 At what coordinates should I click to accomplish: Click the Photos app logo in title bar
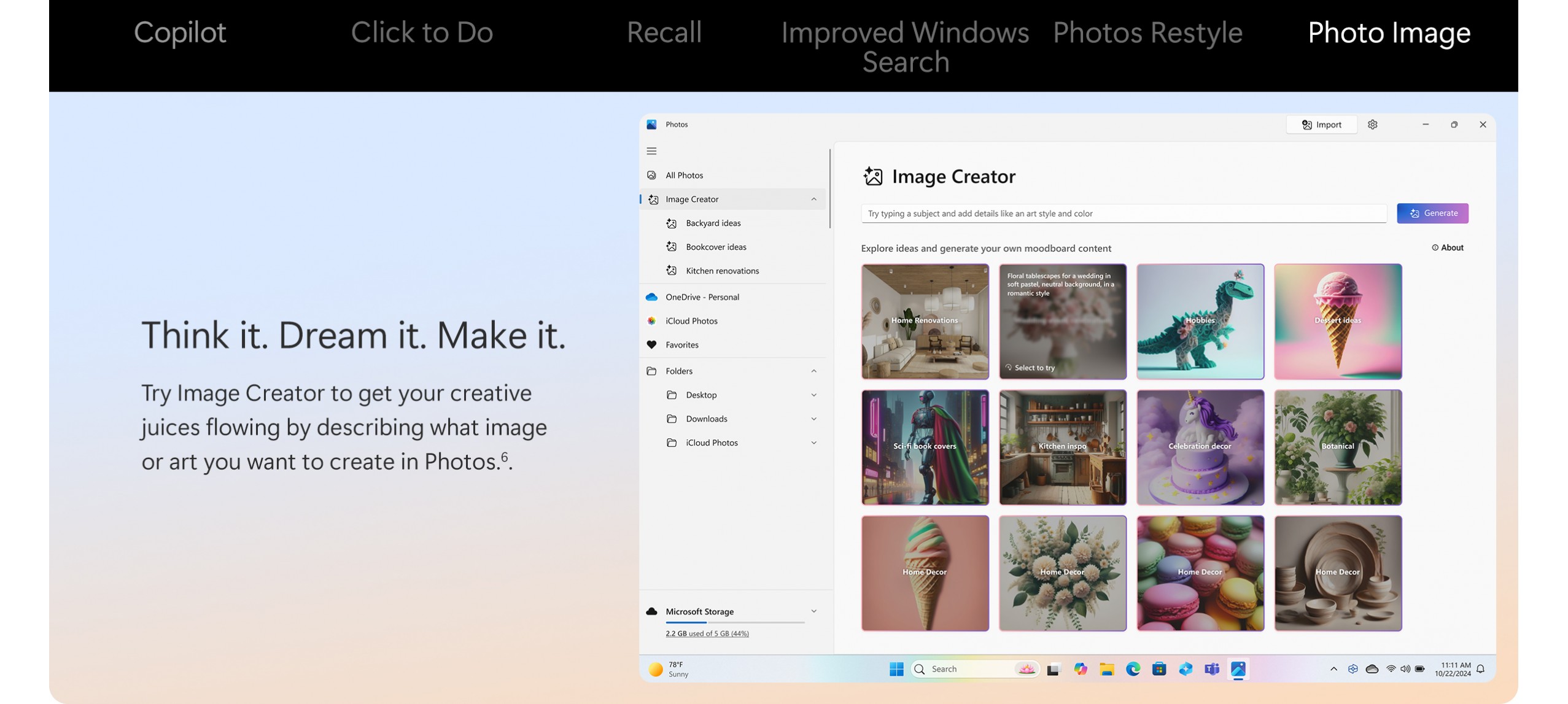[651, 125]
